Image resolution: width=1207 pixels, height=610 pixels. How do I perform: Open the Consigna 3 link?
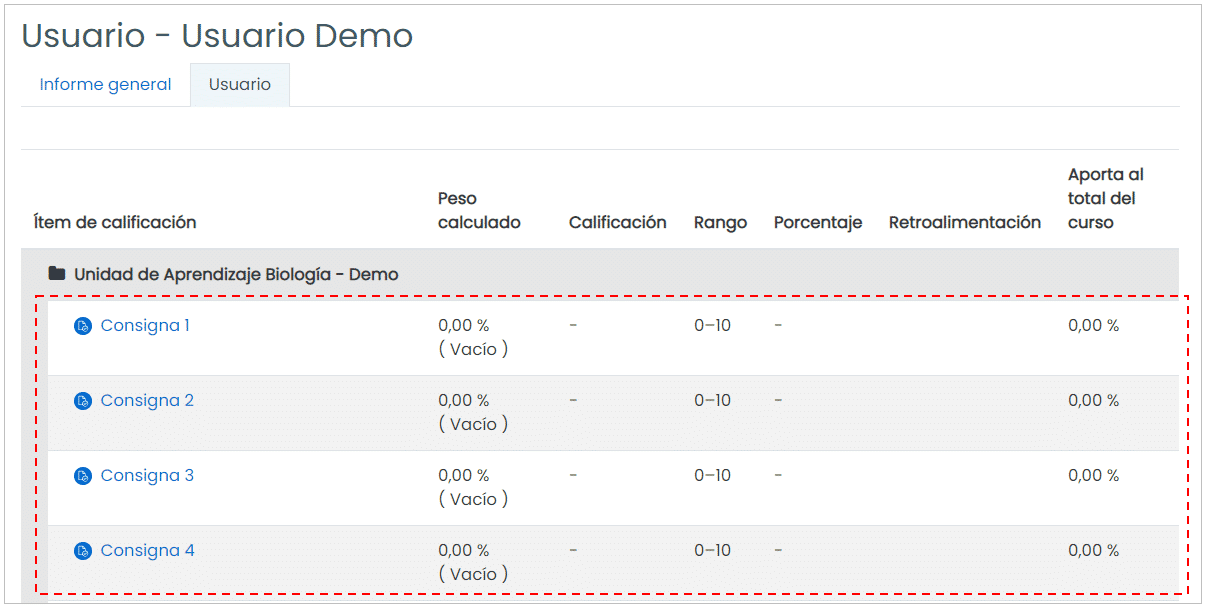pyautogui.click(x=147, y=476)
